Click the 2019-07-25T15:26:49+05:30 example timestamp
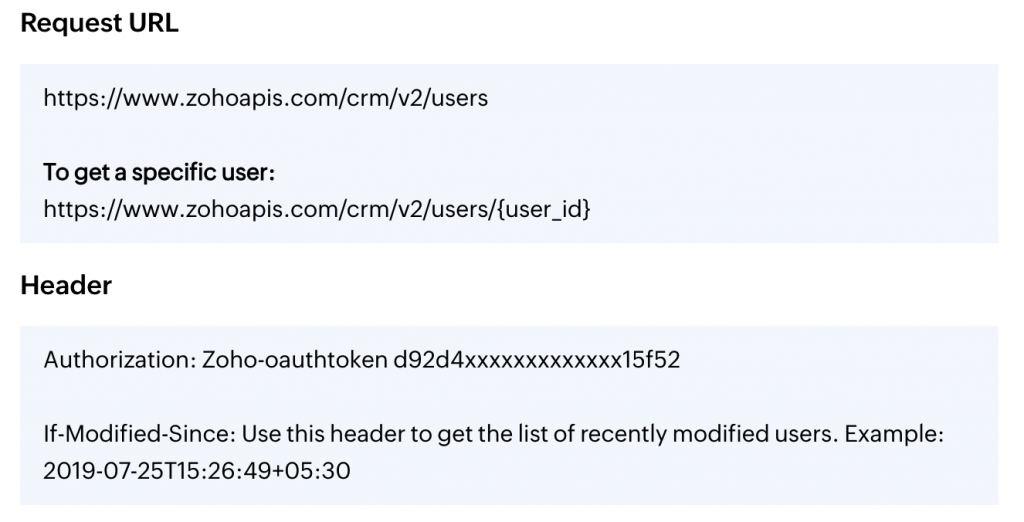Screen dimensions: 1024x522 click(x=197, y=471)
